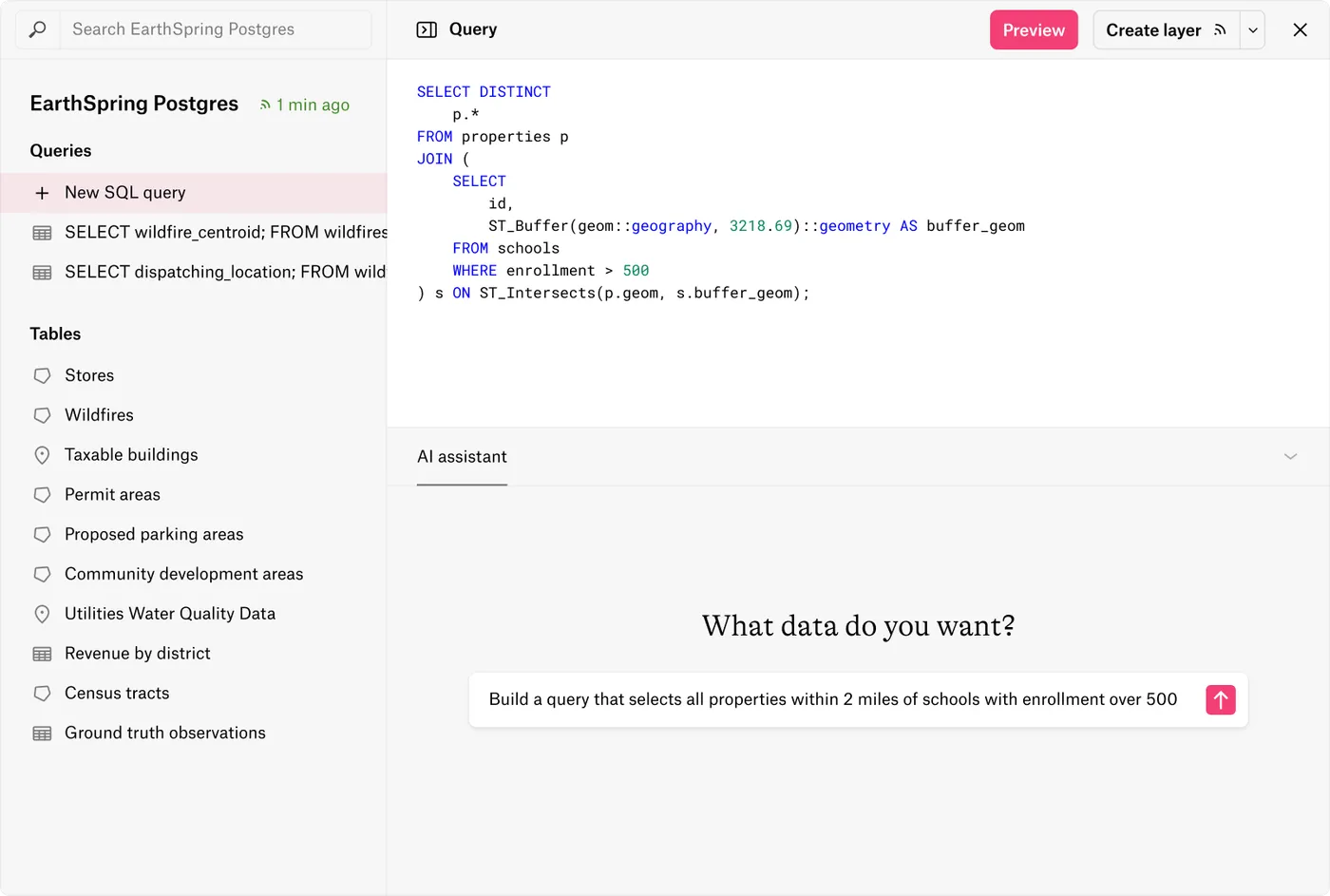This screenshot has width=1330, height=896.
Task: Click the Queries section heading
Action: click(61, 151)
